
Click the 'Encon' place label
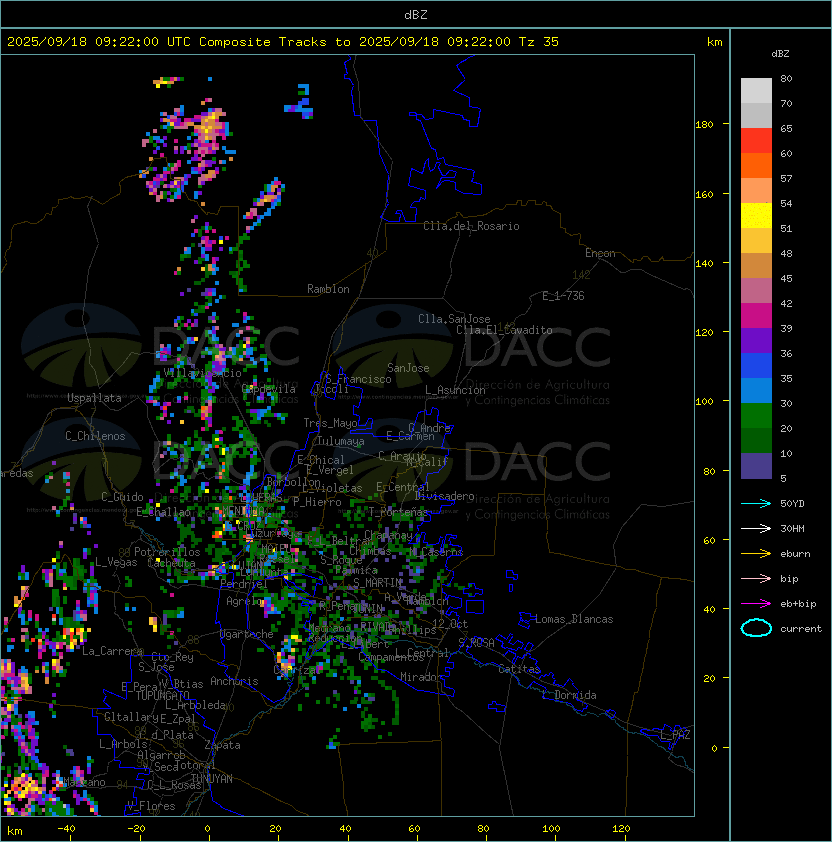point(600,253)
